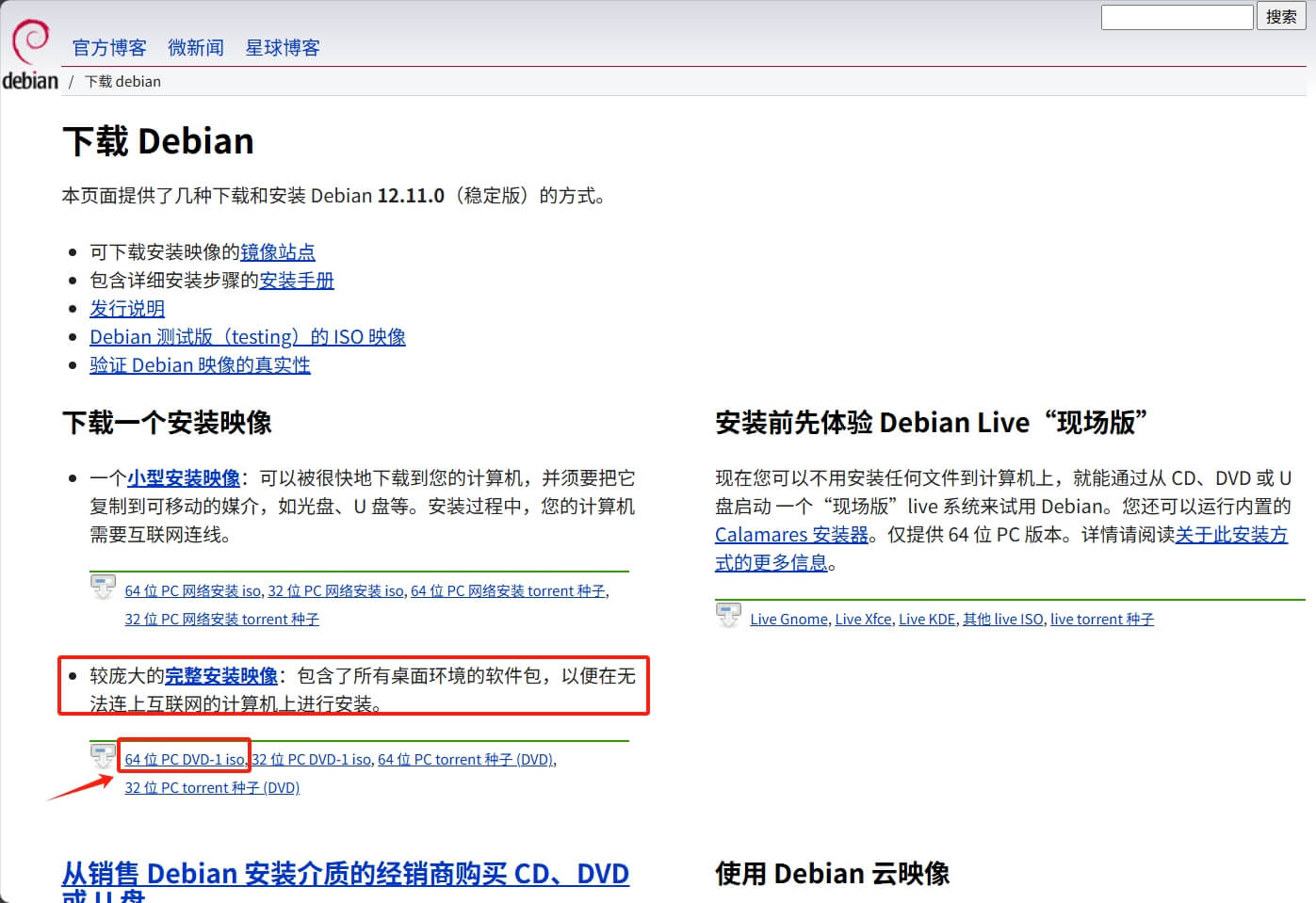Open the 发行说明 link
The image size is (1316, 903).
127,309
